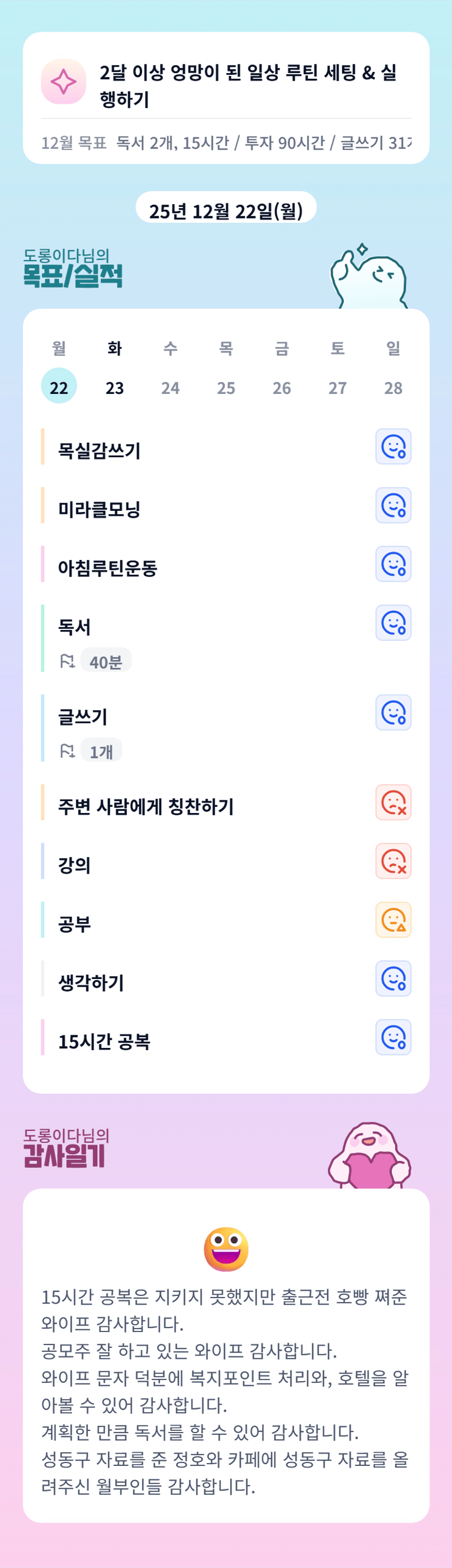
Task: Toggle red face for 주변 사람에게 칭찬하기
Action: click(393, 802)
